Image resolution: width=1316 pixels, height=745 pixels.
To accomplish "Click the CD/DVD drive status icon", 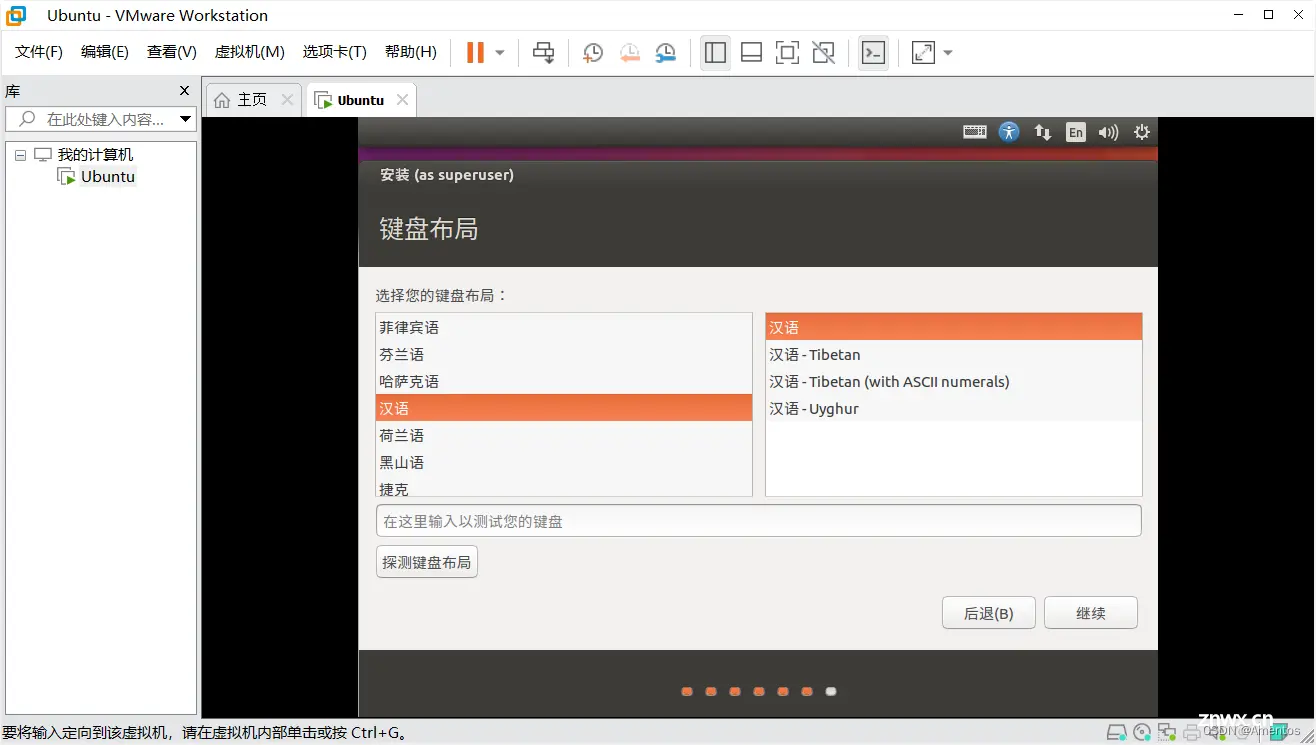I will pos(1142,732).
